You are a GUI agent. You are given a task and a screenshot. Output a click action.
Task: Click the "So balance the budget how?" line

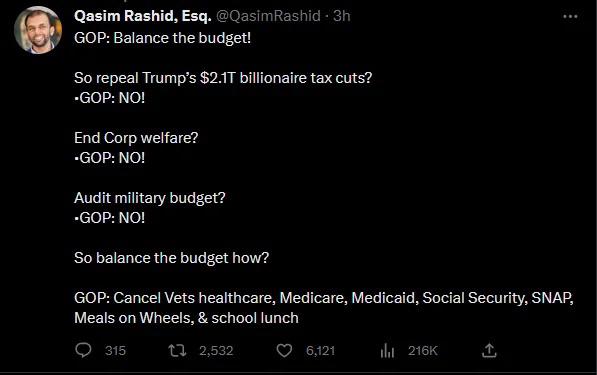click(x=171, y=258)
